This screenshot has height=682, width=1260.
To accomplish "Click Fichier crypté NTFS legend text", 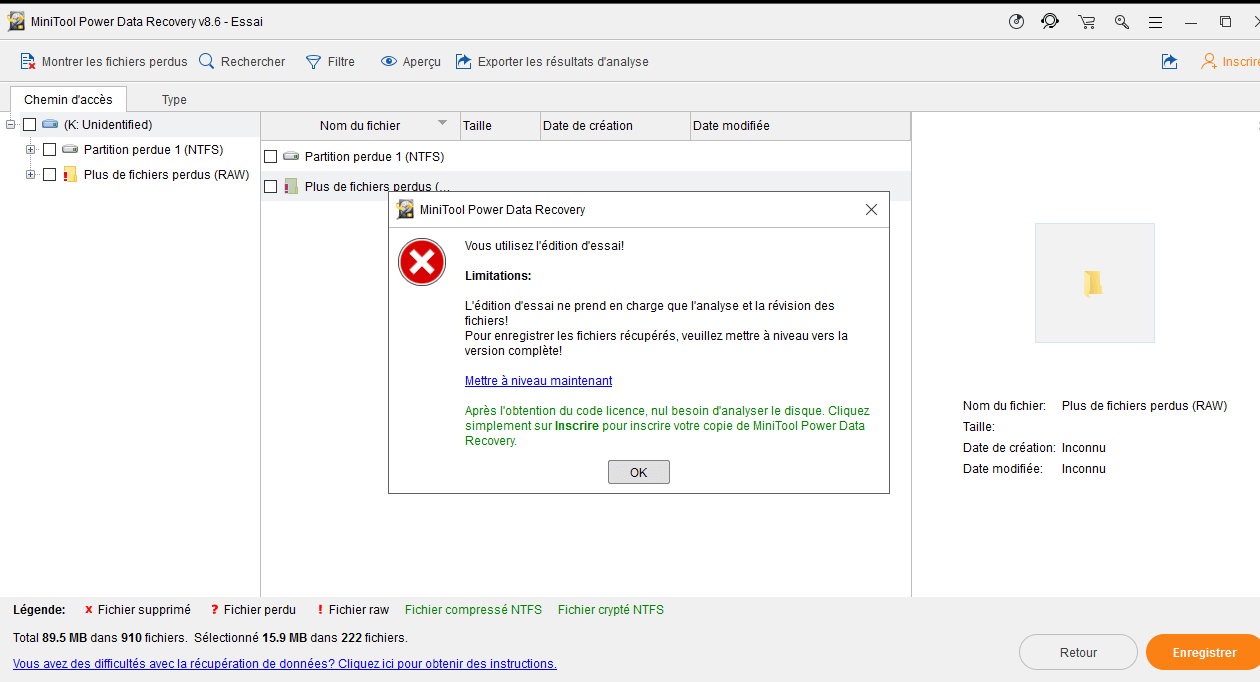I will [x=611, y=610].
